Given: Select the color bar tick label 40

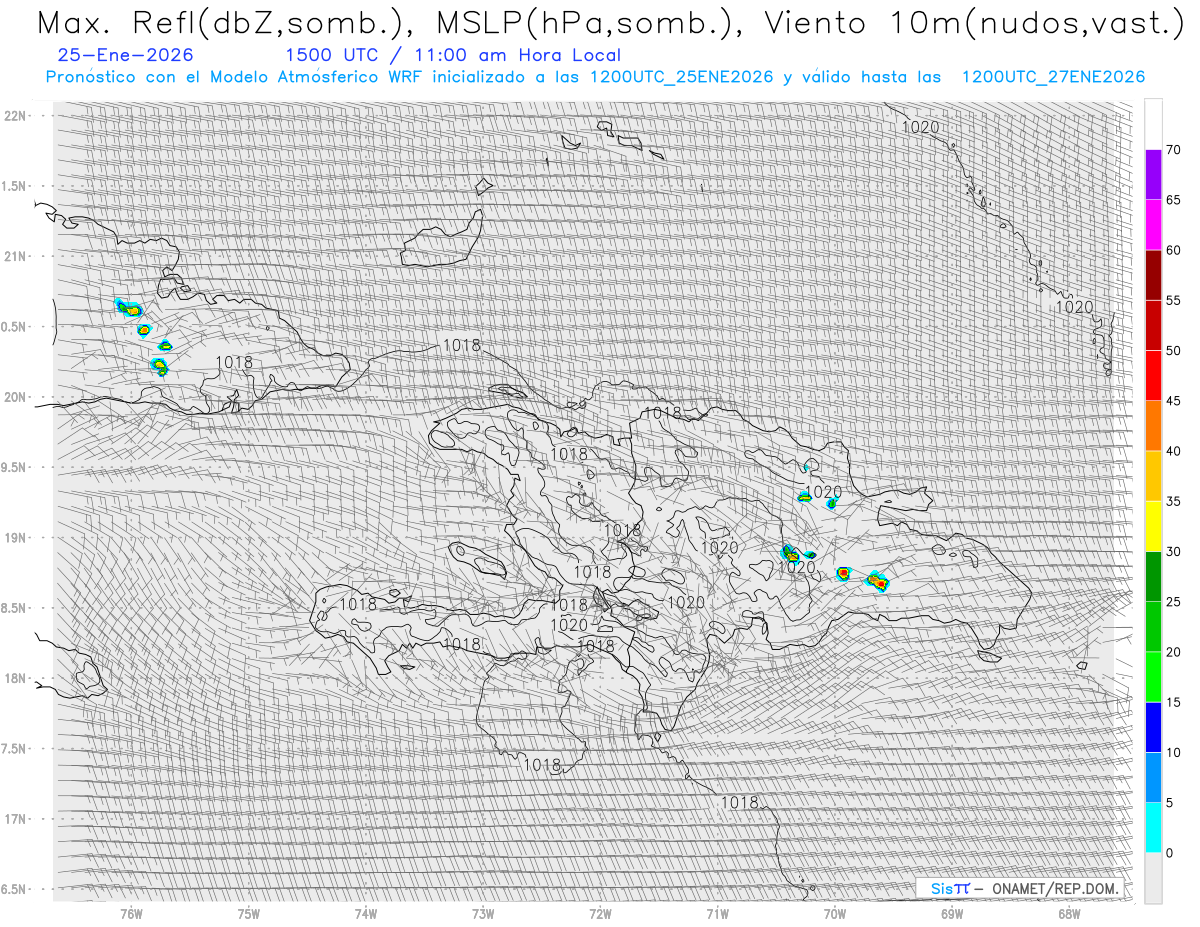Looking at the screenshot, I should click(1173, 451).
